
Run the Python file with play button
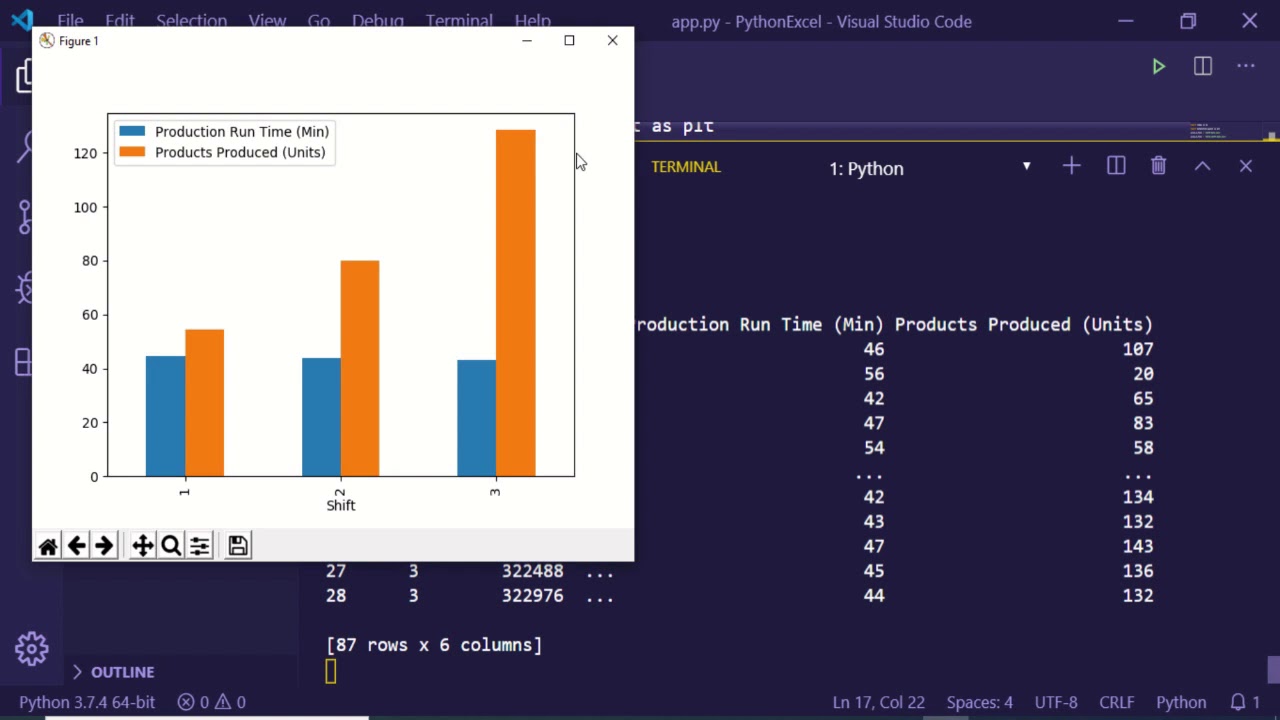point(1158,67)
